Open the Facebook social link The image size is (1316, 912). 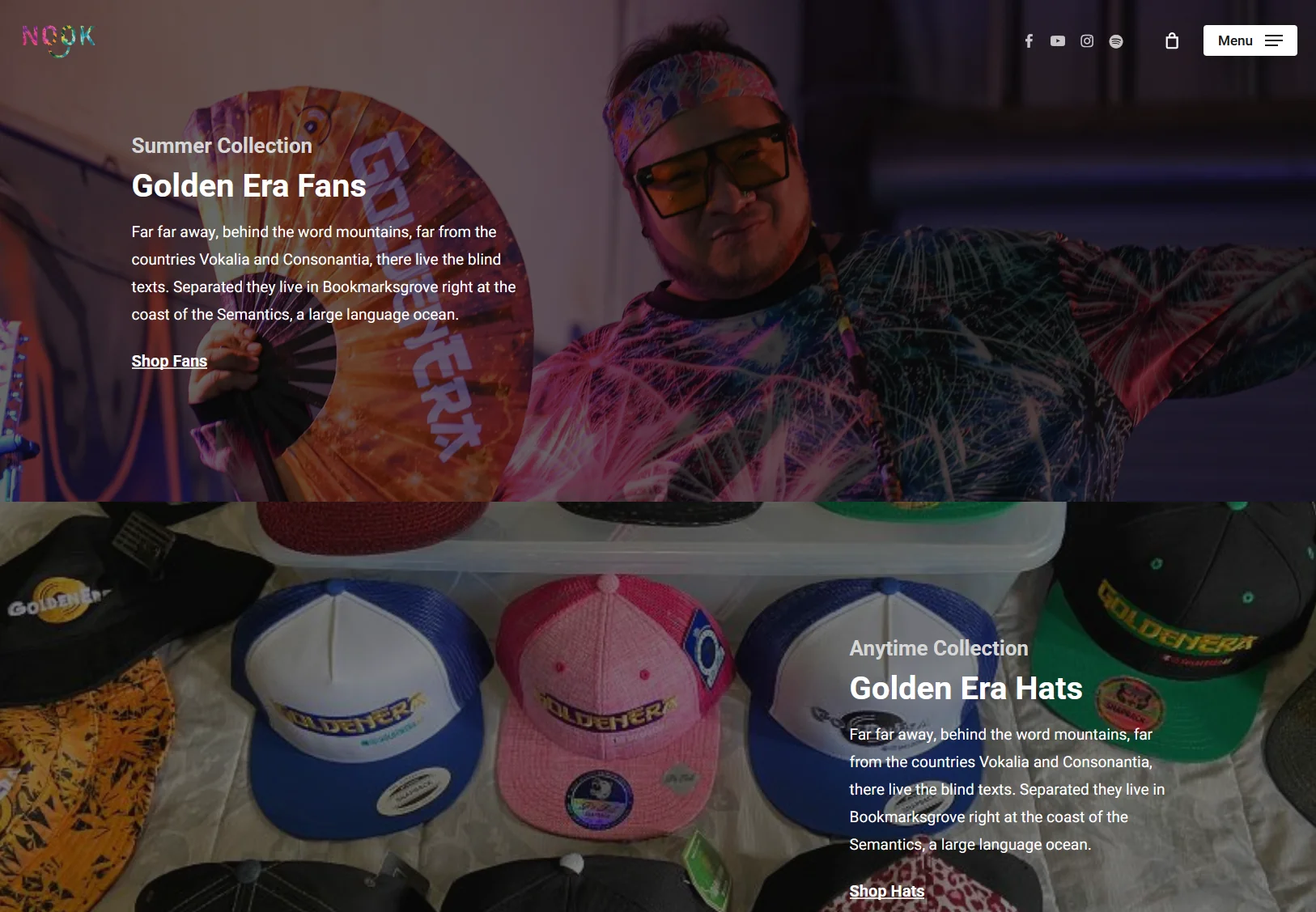pos(1029,40)
